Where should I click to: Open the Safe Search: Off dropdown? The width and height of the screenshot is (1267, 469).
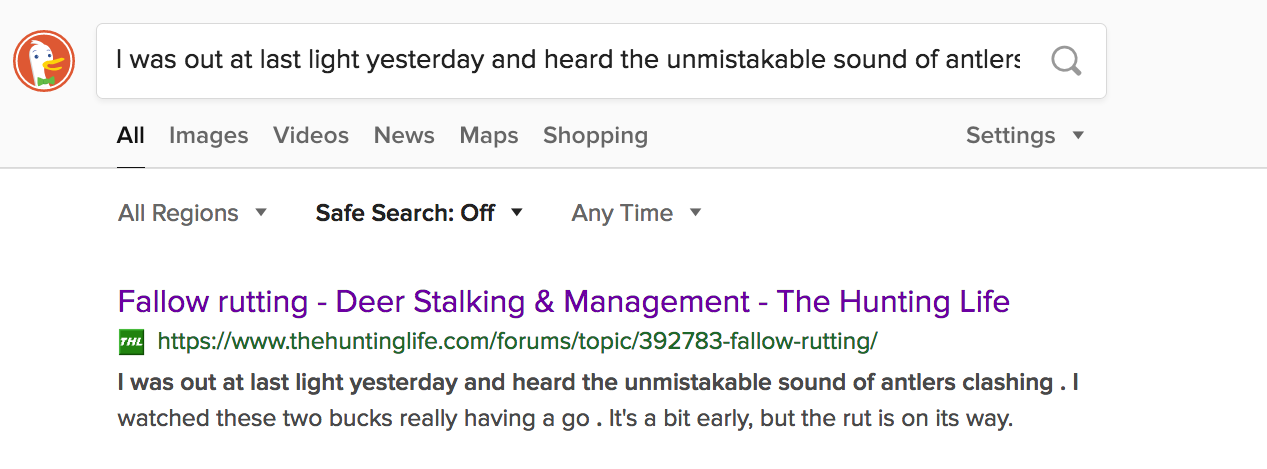pos(405,213)
